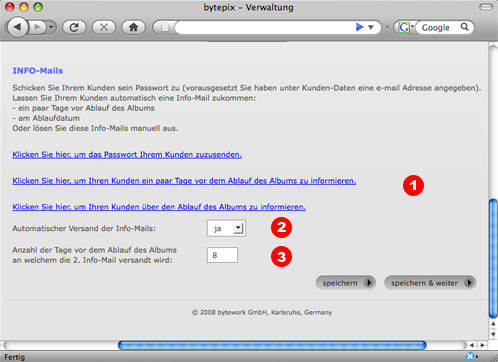Open the Google search engine selector

click(x=405, y=27)
